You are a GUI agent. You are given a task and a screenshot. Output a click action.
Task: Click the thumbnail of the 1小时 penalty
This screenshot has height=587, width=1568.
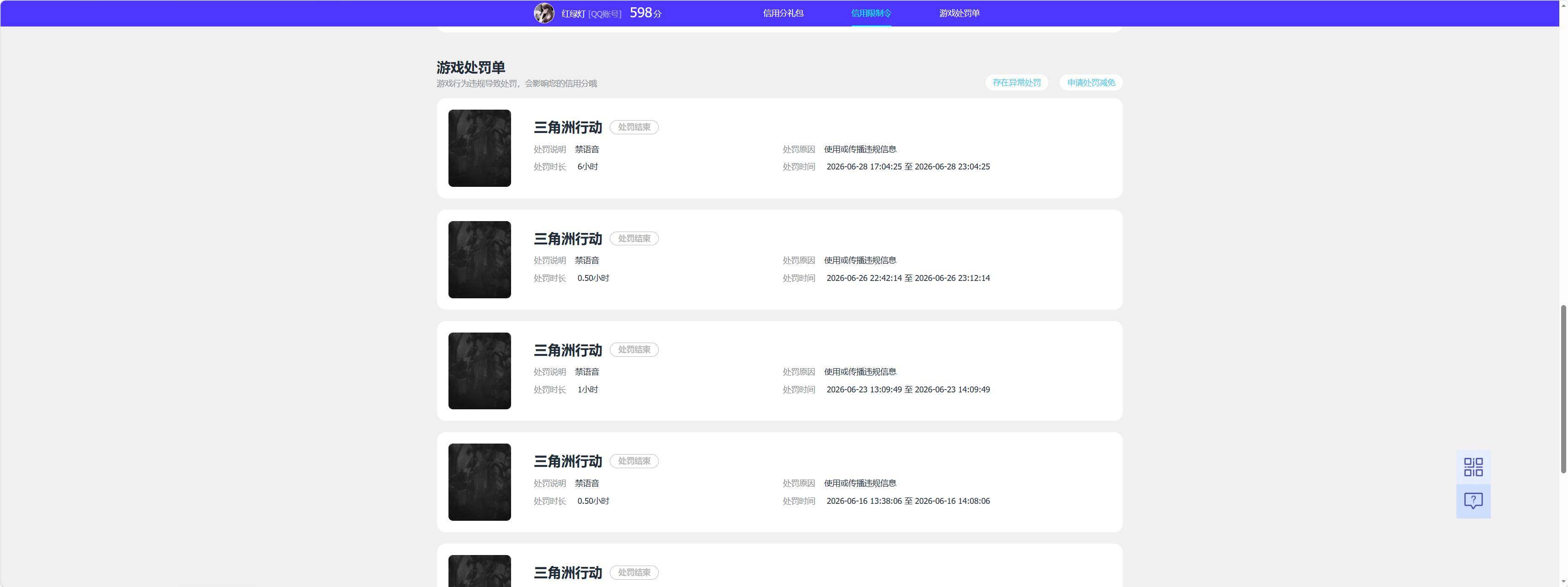coord(480,371)
